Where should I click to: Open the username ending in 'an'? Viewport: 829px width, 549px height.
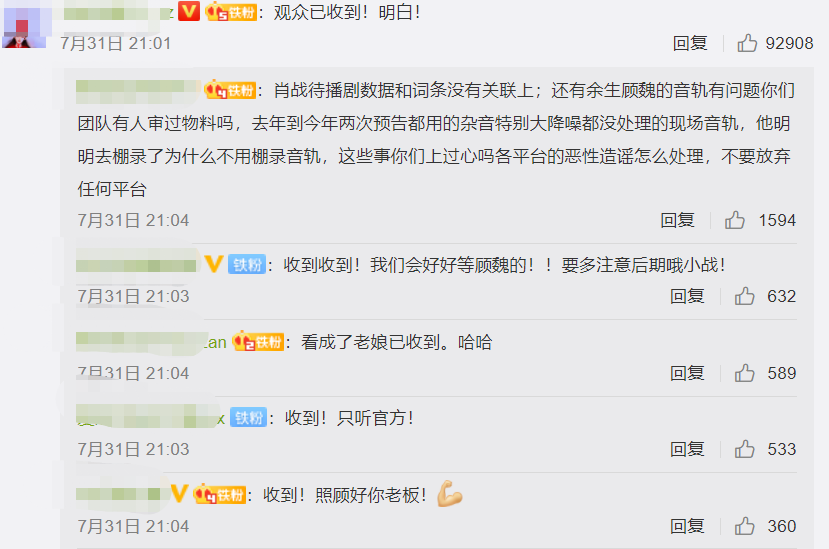[151, 342]
